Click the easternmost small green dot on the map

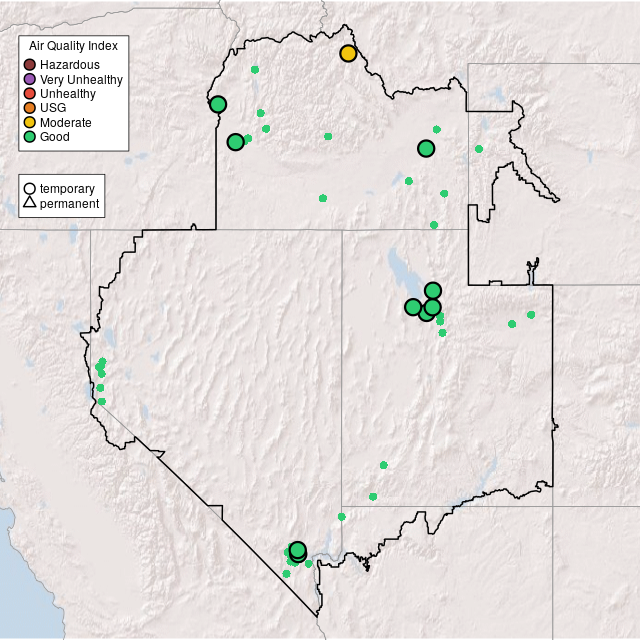coord(531,315)
